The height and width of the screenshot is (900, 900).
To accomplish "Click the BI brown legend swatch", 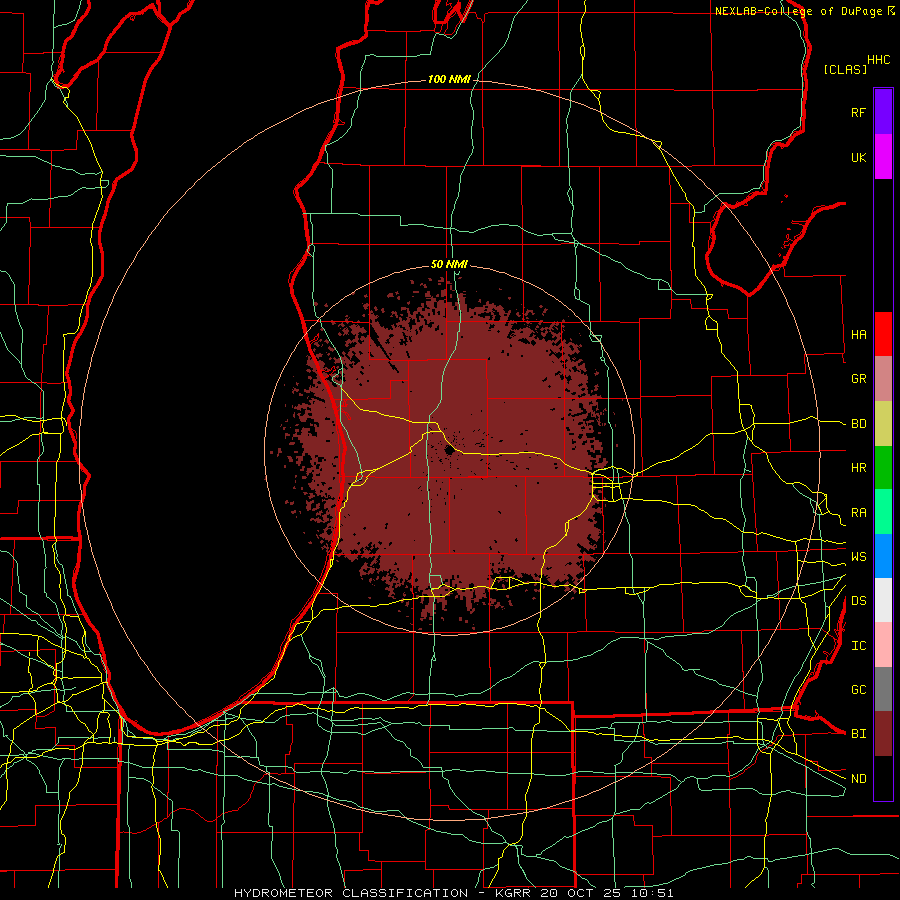I will (x=883, y=734).
